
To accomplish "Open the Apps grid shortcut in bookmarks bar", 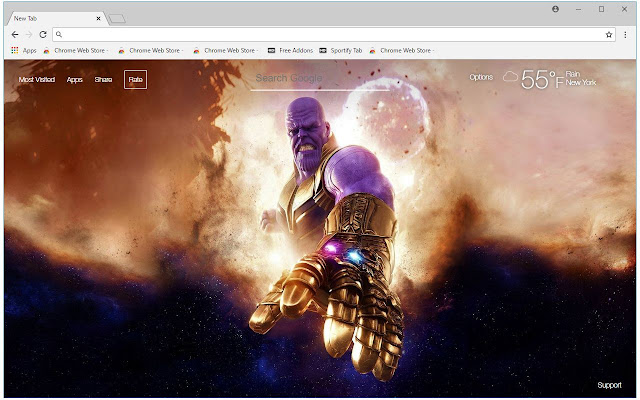I will click(x=24, y=50).
